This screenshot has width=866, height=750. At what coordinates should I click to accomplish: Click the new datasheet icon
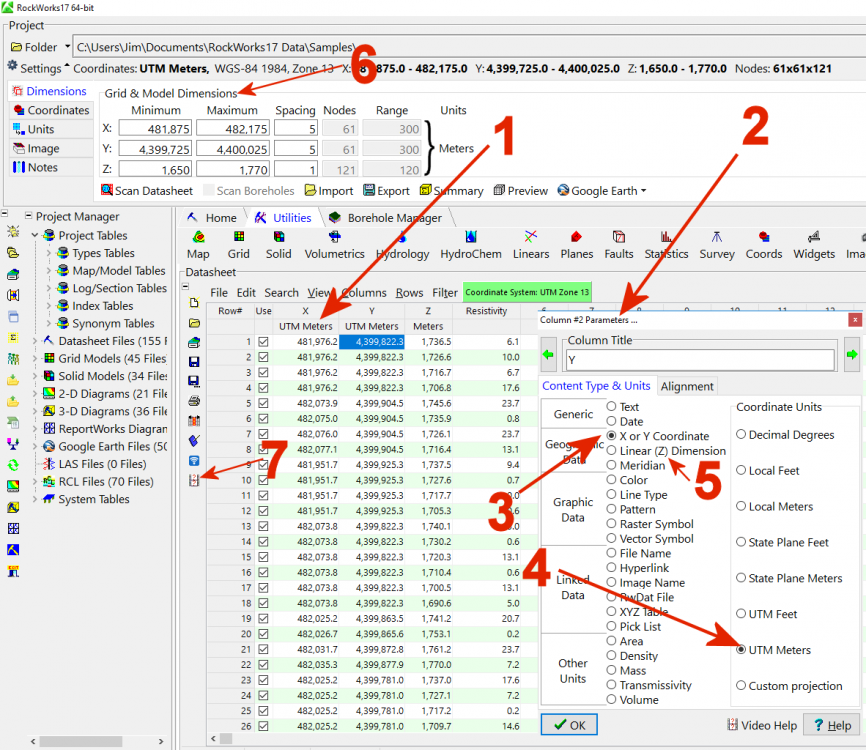click(194, 303)
